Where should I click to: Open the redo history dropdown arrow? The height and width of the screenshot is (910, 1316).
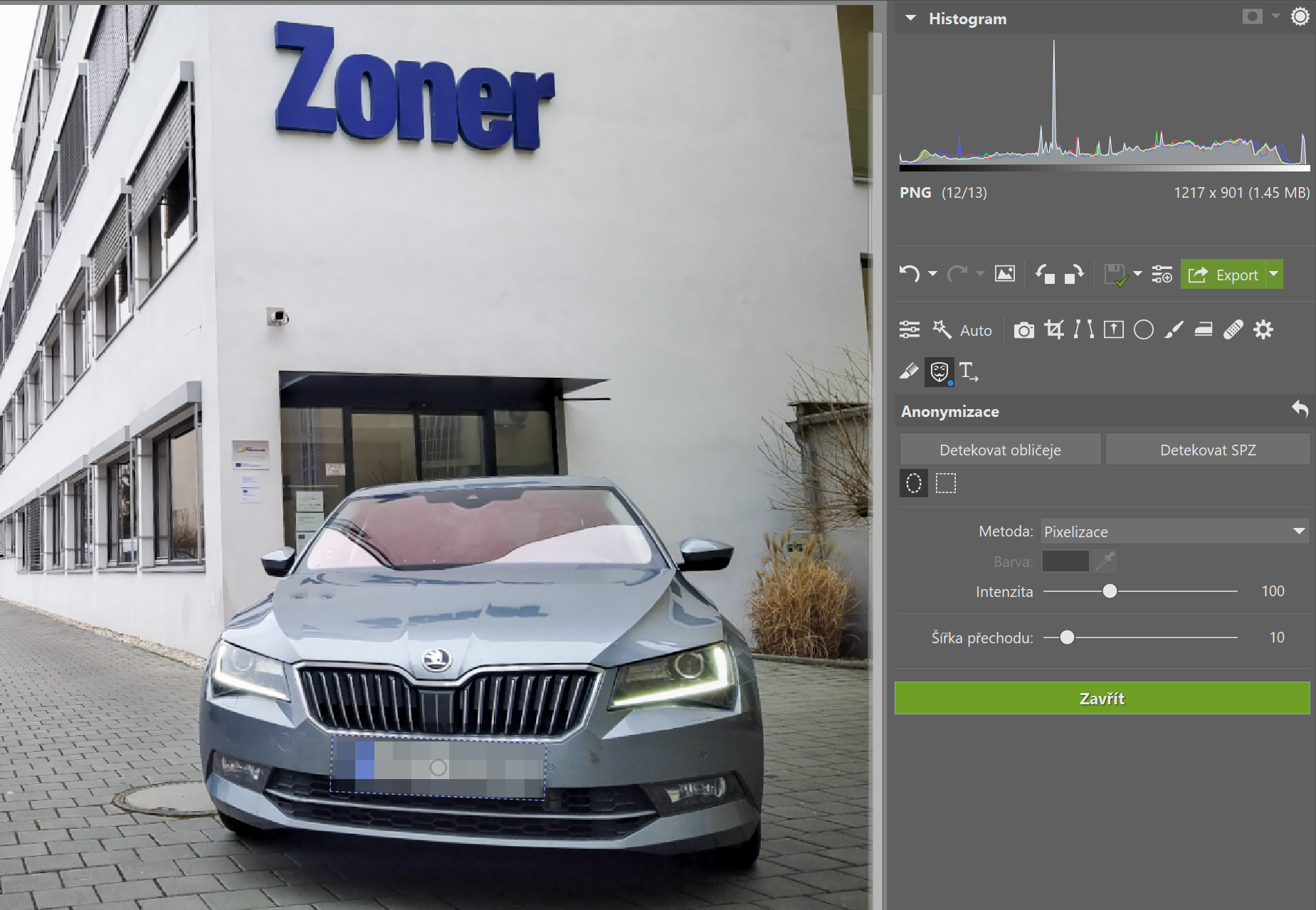pos(980,274)
